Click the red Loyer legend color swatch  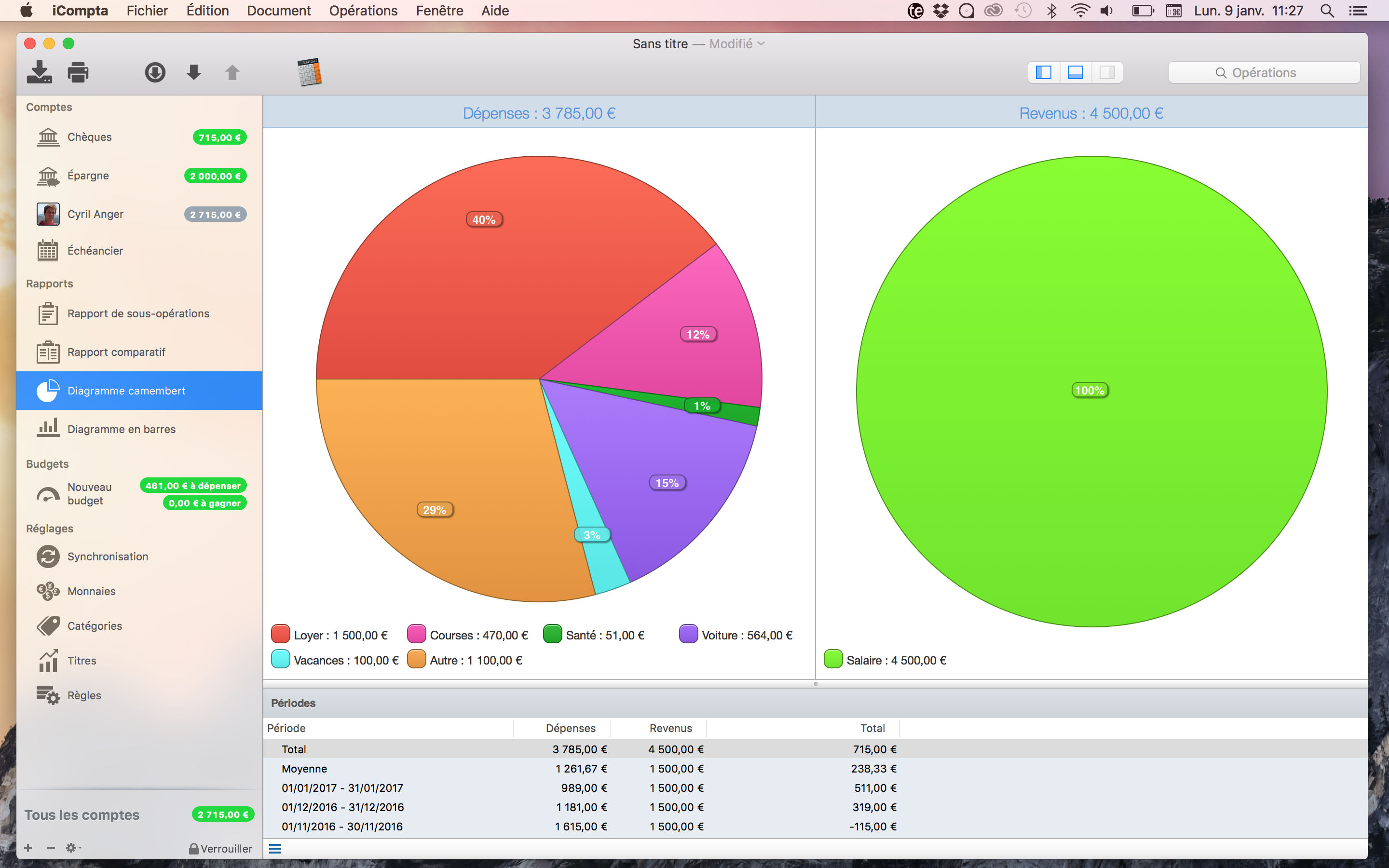click(x=280, y=634)
